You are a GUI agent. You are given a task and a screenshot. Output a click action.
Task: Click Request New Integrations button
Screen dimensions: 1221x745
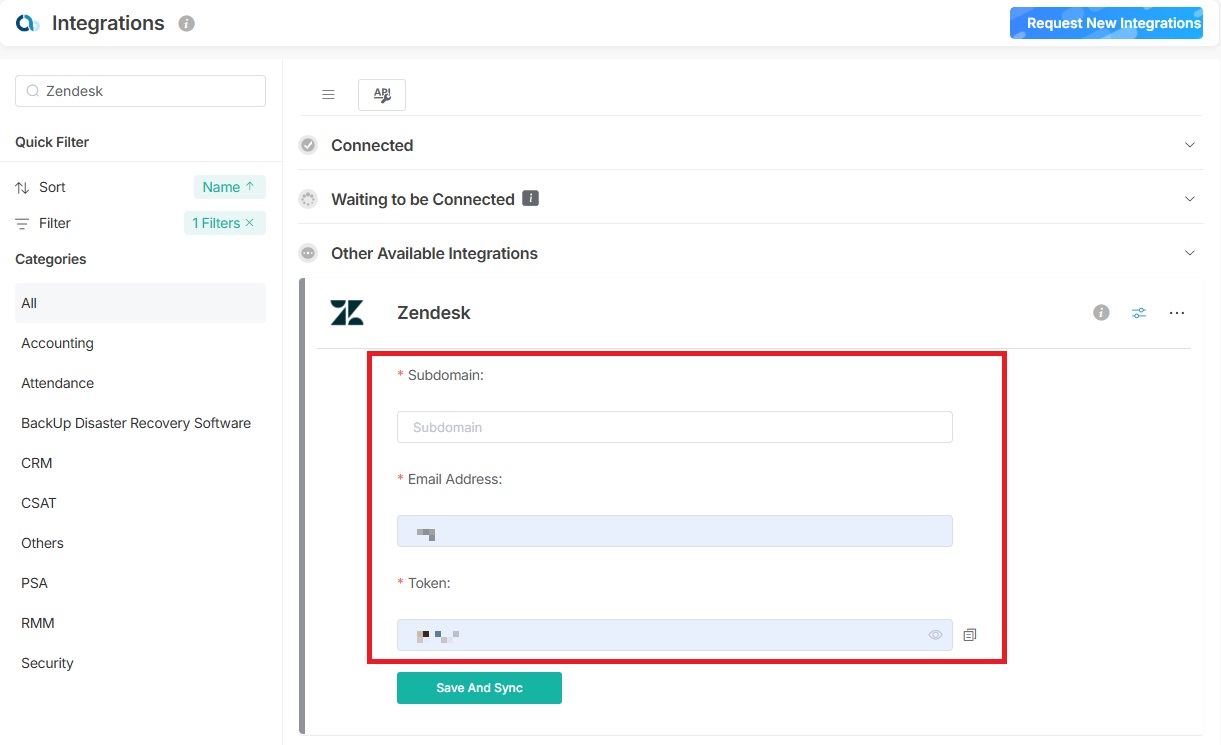coord(1106,23)
